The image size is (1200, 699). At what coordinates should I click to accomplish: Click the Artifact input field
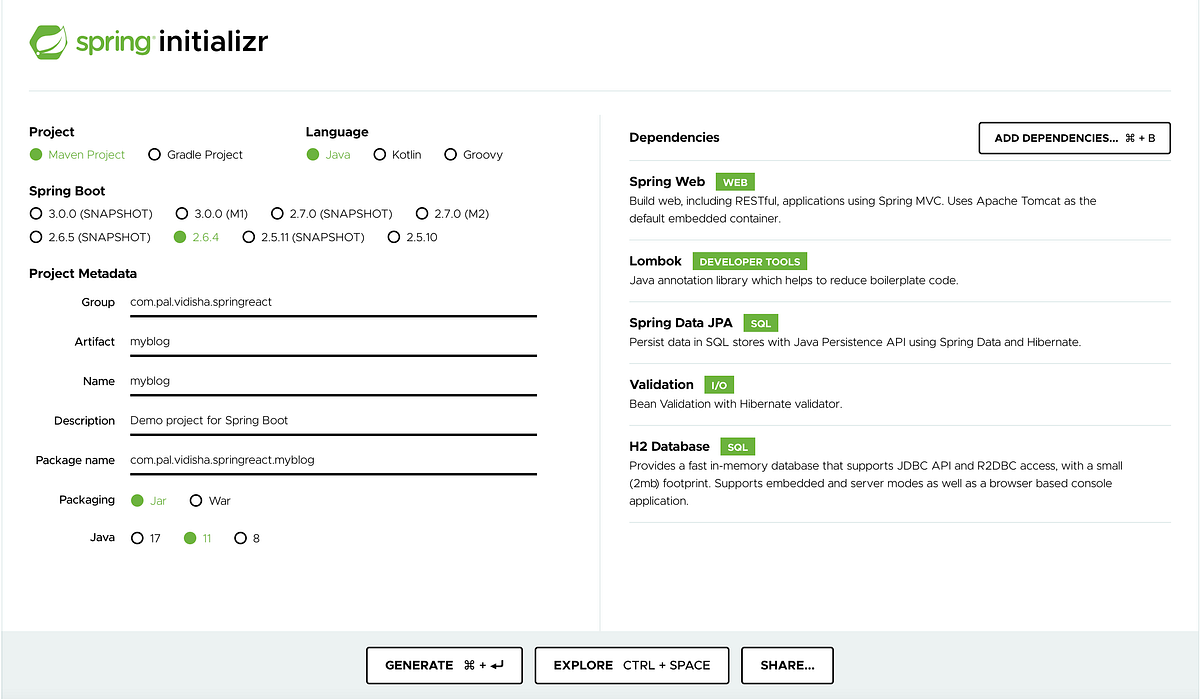coord(330,341)
